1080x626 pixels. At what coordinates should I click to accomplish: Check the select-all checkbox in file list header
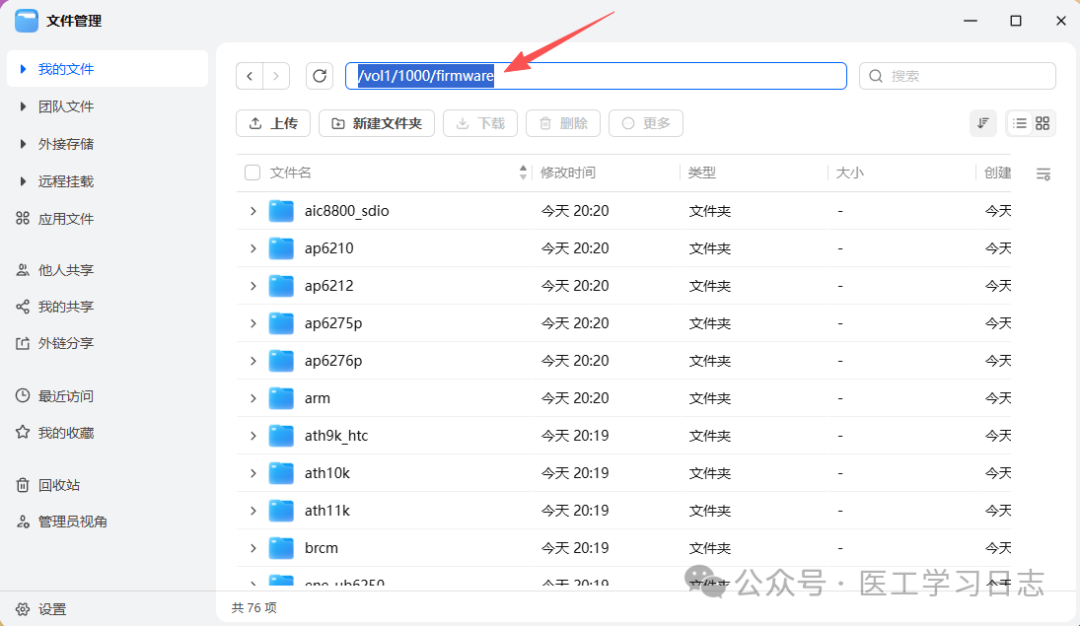[x=252, y=172]
